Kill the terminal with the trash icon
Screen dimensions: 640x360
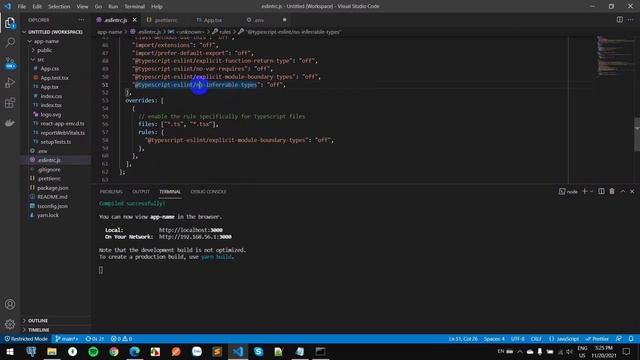click(612, 191)
